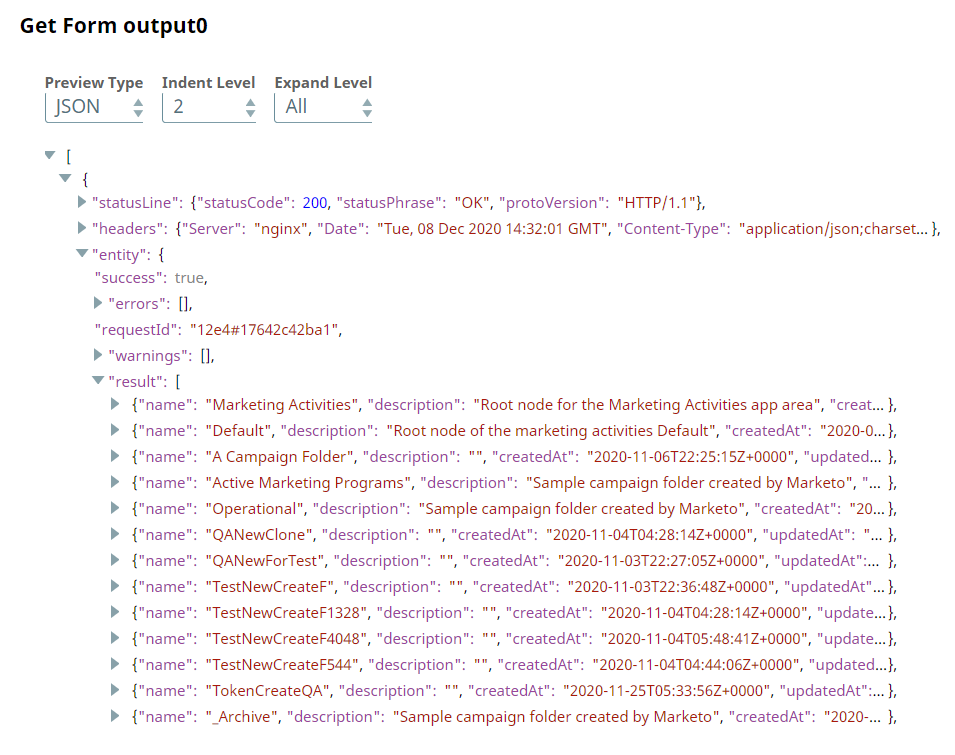This screenshot has width=955, height=755.
Task: Expand the errors array
Action: [x=98, y=303]
